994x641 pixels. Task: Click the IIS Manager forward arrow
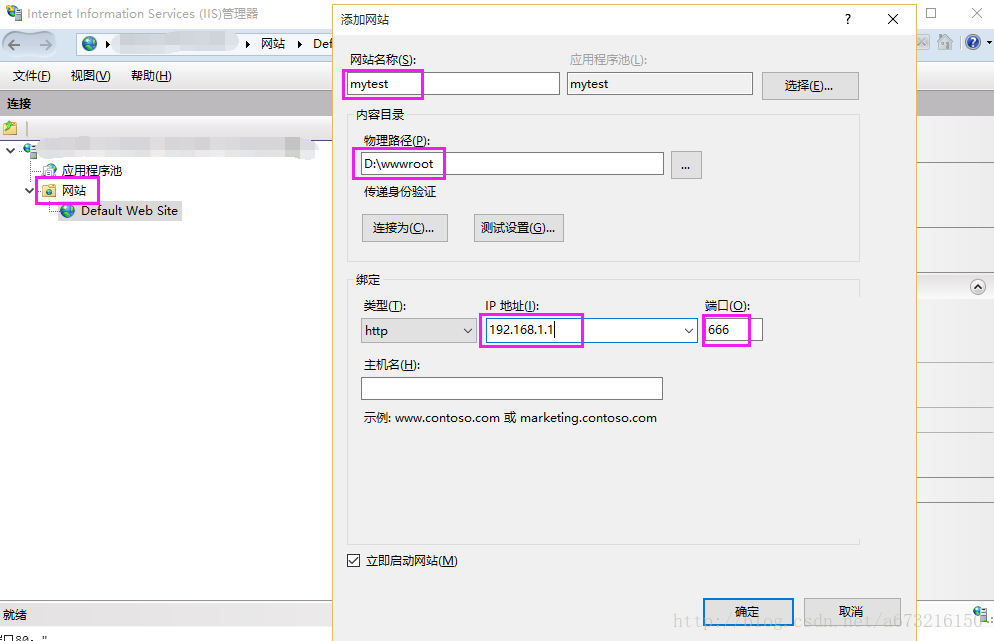[46, 44]
